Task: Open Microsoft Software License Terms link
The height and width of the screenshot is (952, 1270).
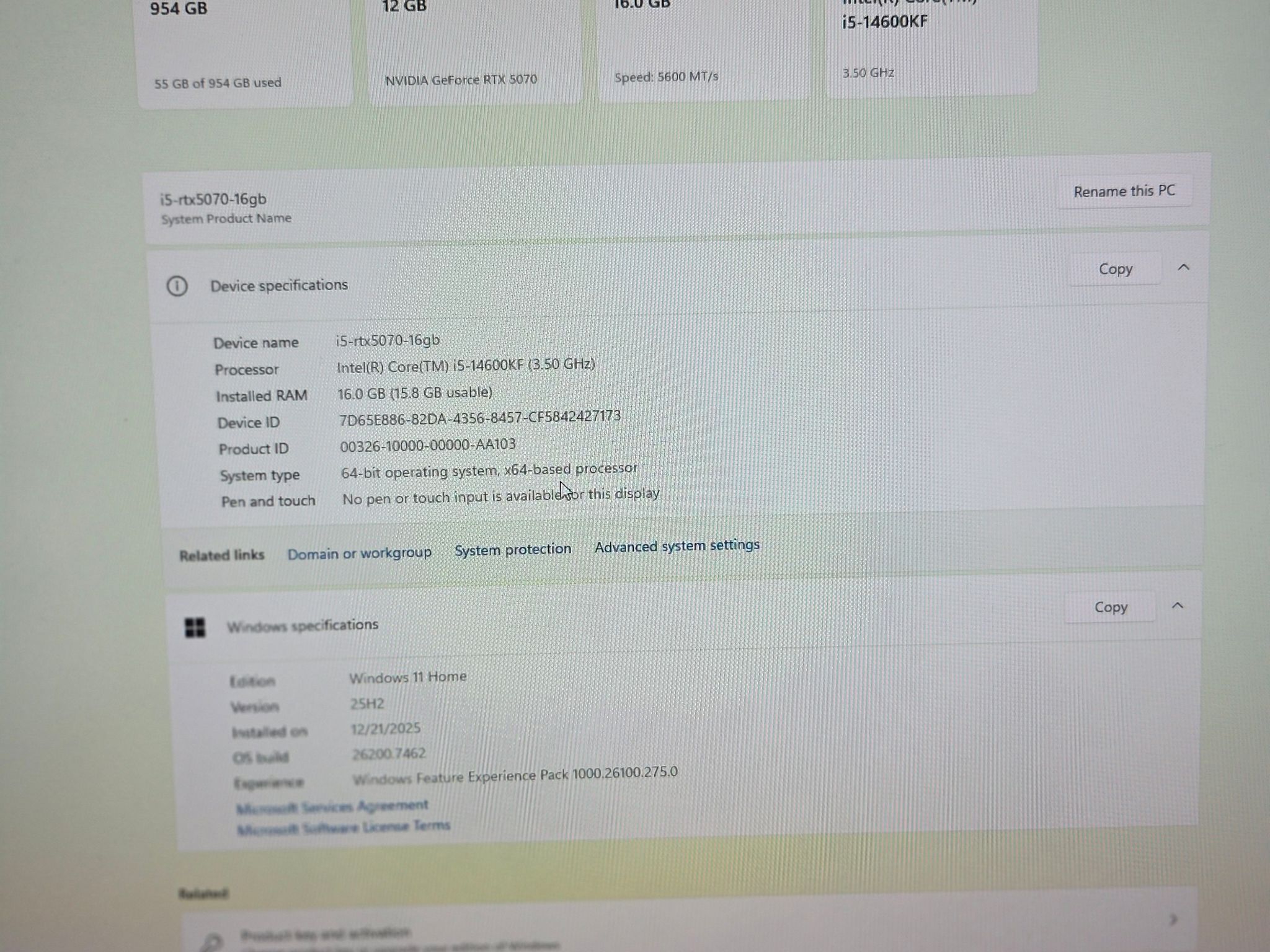Action: 344,828
